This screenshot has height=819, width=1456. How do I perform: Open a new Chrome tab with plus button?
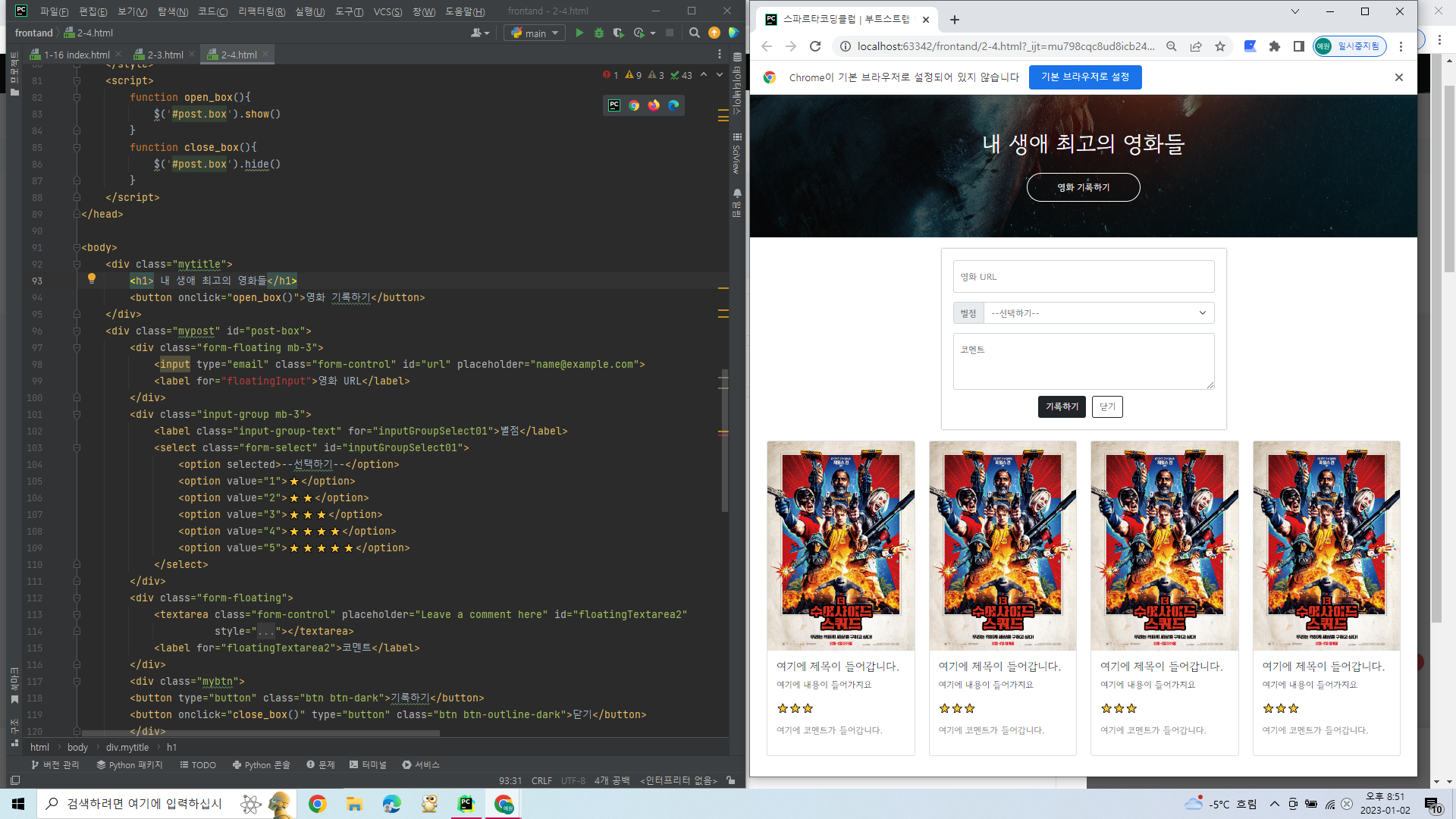(955, 20)
